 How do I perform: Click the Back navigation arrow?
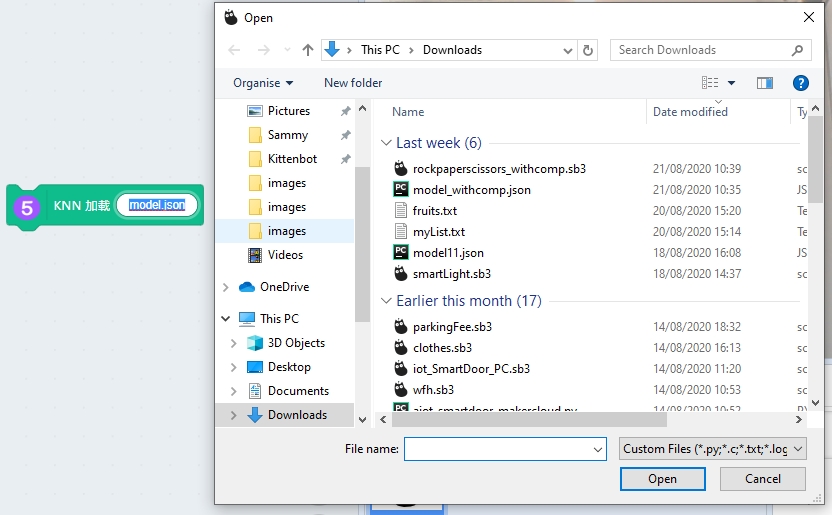(x=234, y=50)
